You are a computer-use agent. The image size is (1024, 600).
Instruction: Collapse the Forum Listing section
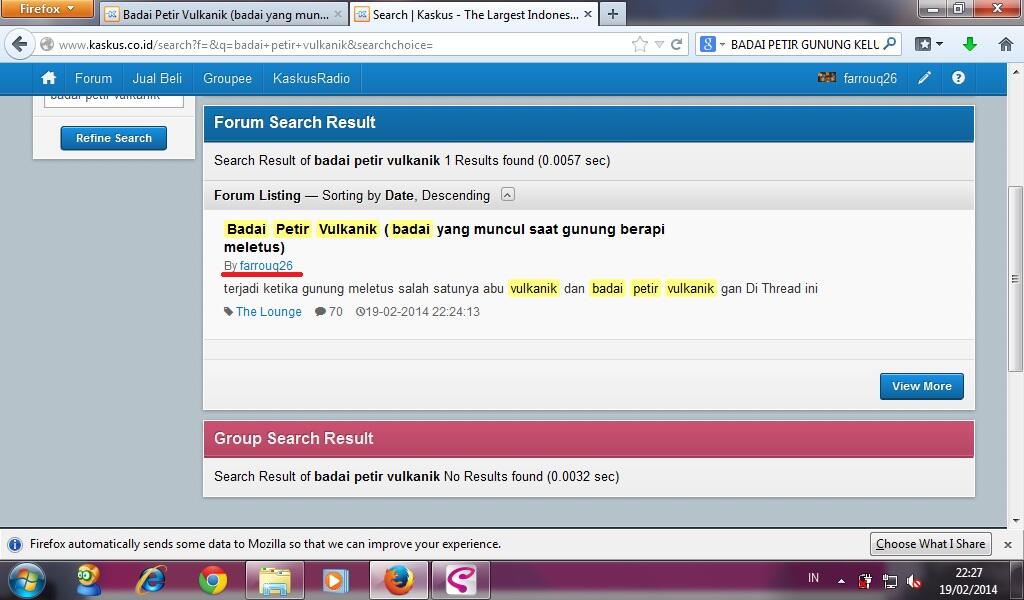click(507, 195)
